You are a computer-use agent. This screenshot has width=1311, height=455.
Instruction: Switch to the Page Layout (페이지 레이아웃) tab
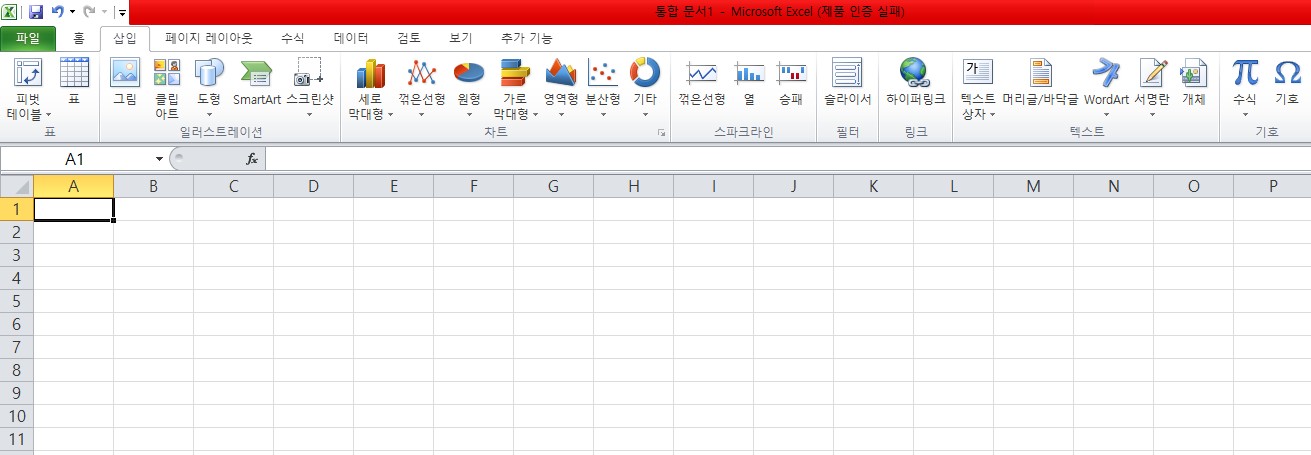click(209, 38)
